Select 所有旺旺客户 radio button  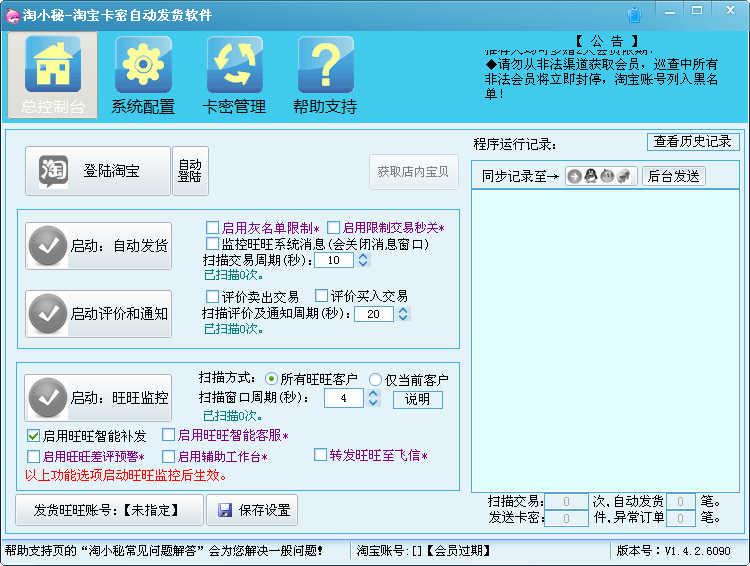(x=271, y=379)
